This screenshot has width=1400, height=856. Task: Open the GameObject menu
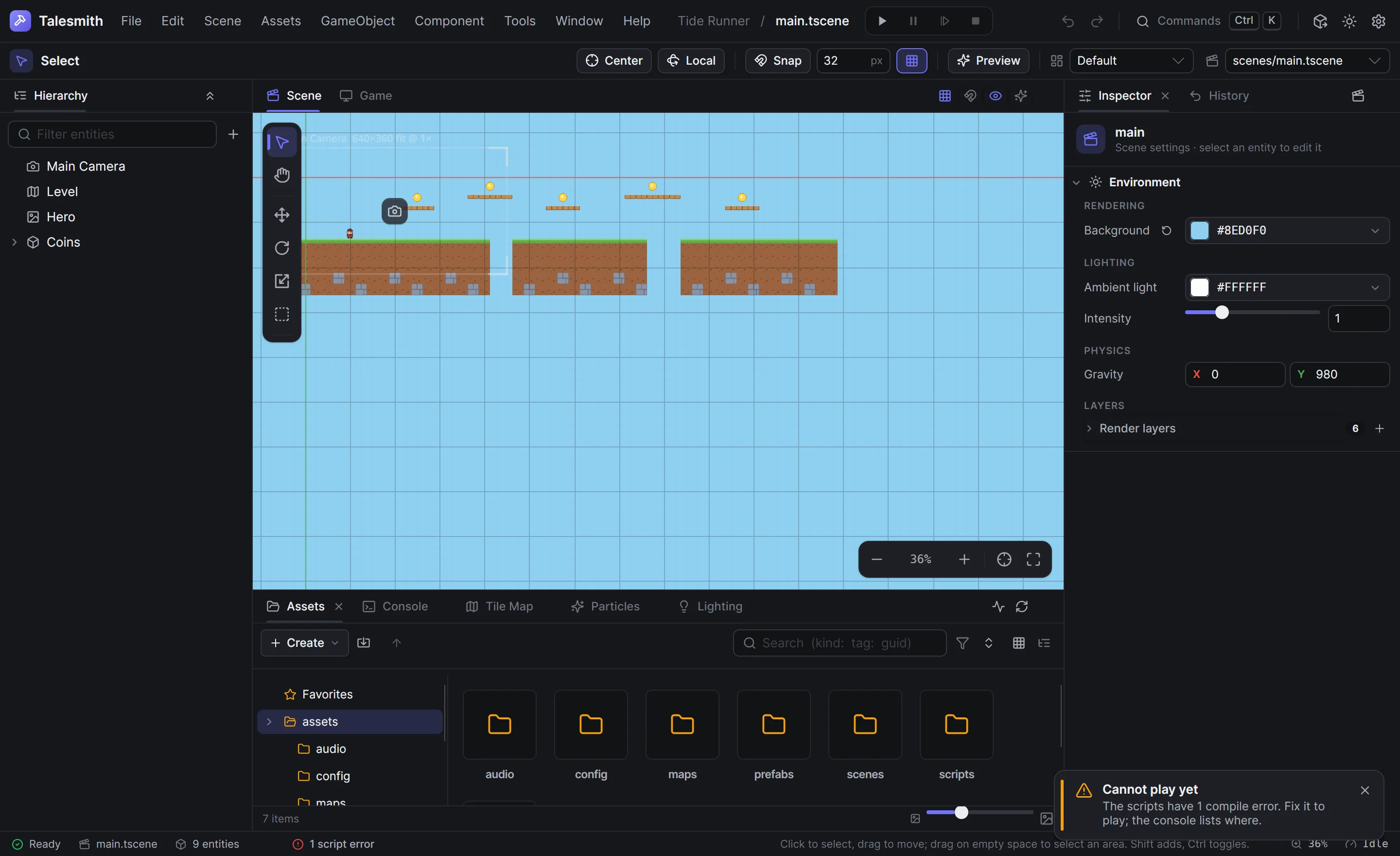tap(357, 21)
